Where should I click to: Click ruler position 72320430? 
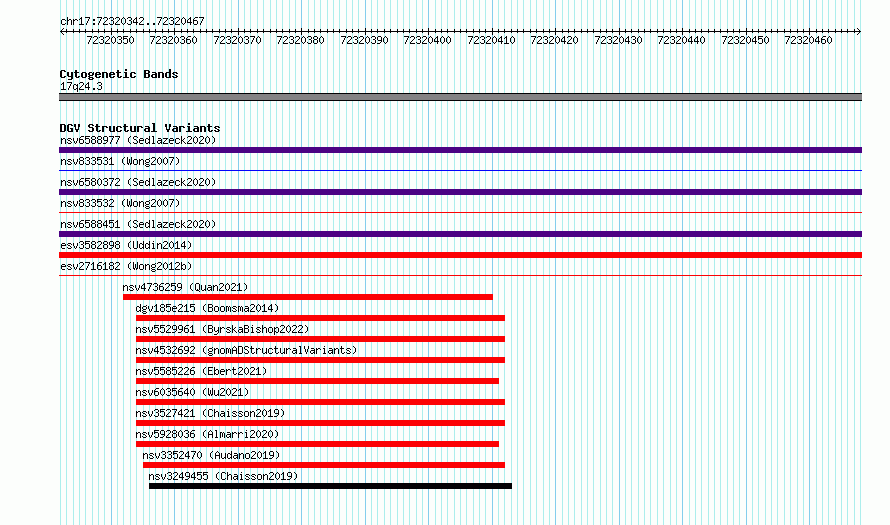click(618, 40)
